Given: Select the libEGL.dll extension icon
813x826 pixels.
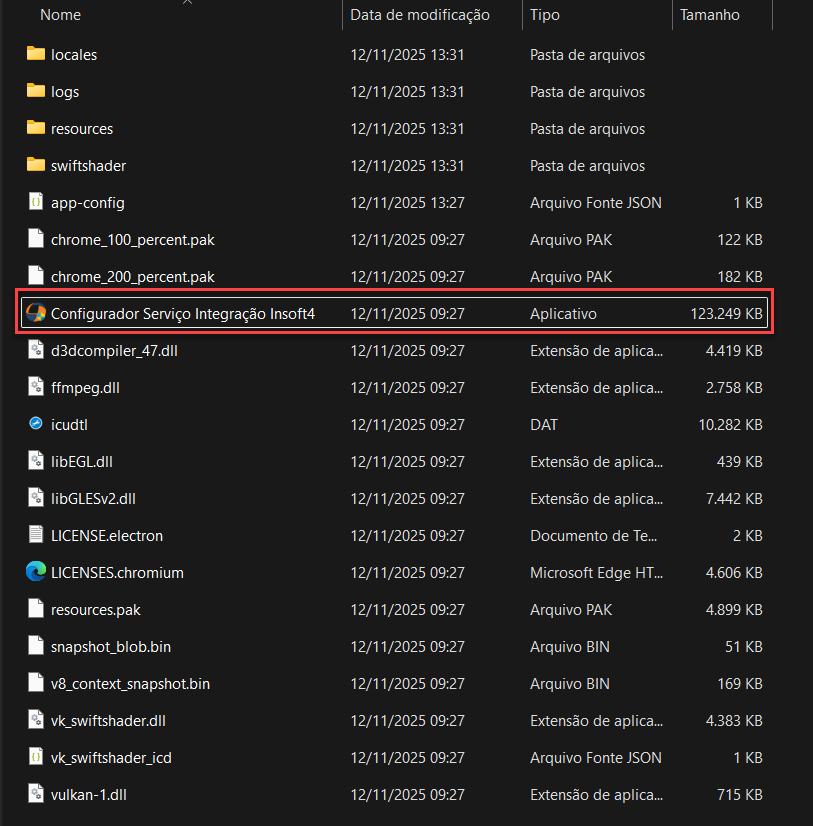Looking at the screenshot, I should point(34,461).
